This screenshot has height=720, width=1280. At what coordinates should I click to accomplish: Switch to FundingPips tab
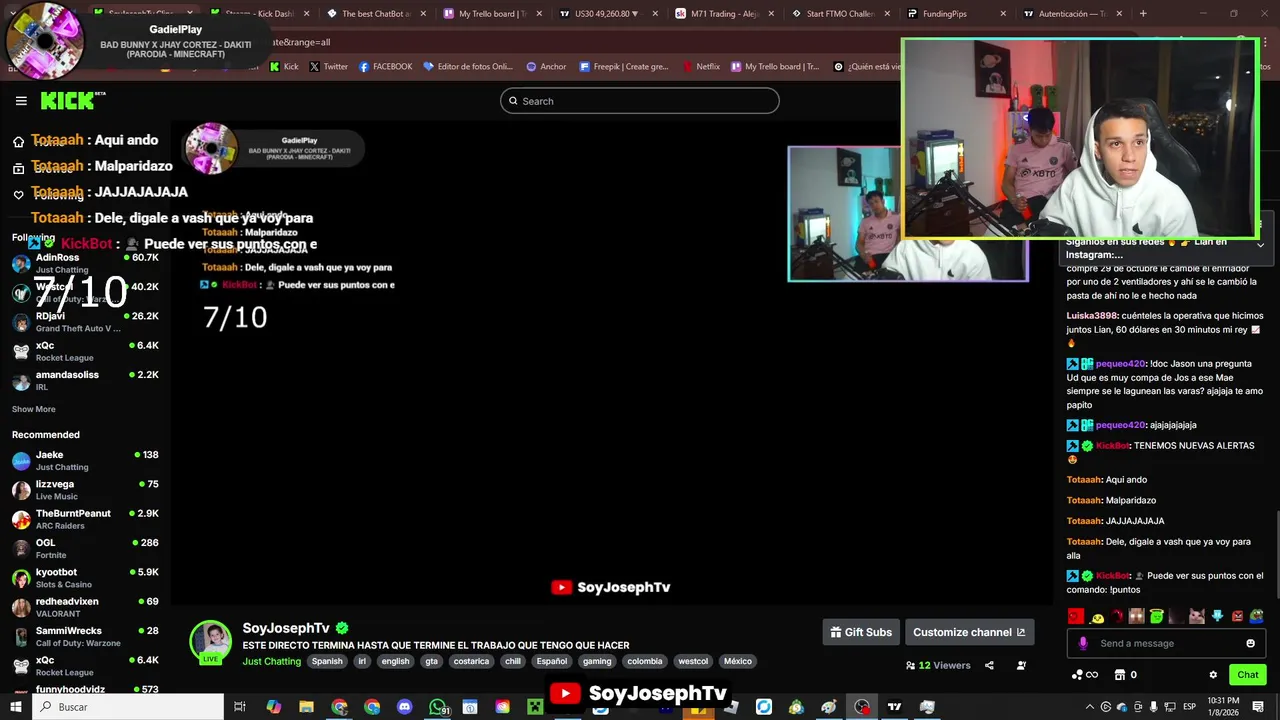tap(955, 14)
